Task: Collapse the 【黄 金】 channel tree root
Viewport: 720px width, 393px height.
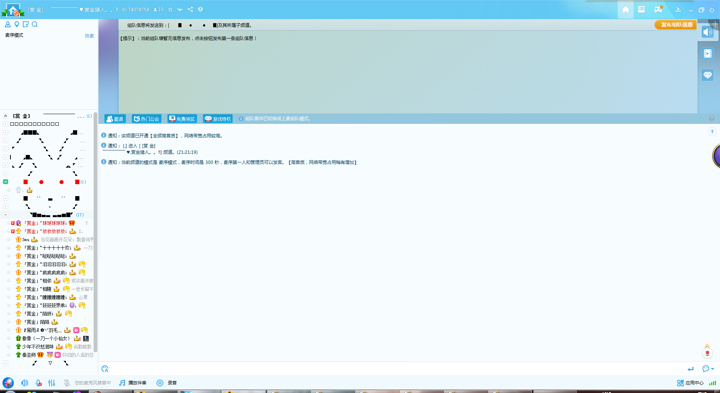Action: point(6,116)
